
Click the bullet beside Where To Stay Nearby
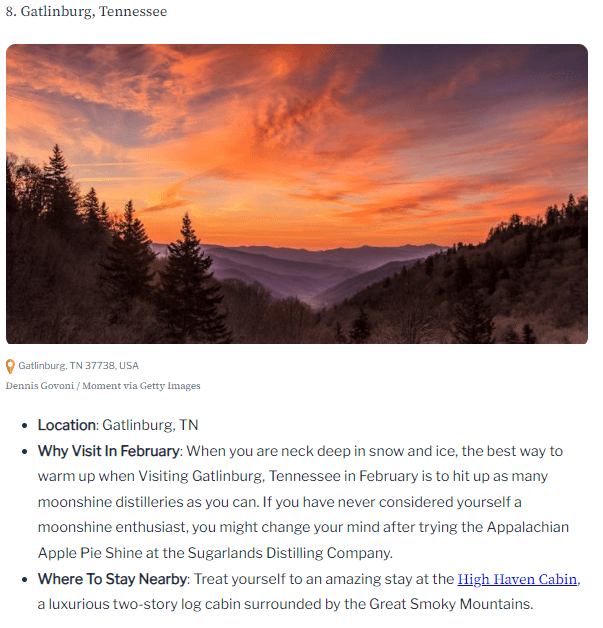coord(25,580)
